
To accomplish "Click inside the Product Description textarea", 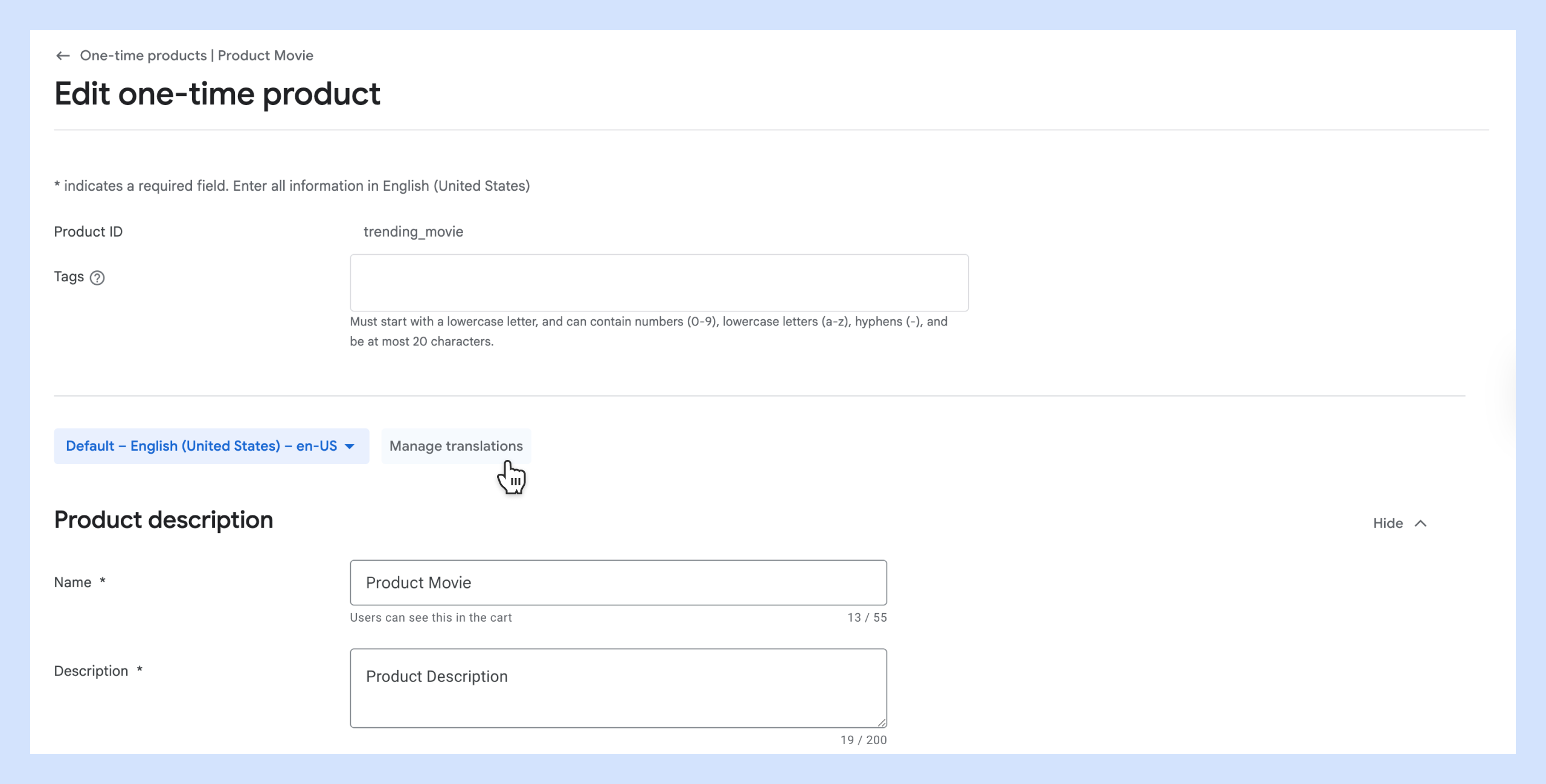I will (617, 687).
